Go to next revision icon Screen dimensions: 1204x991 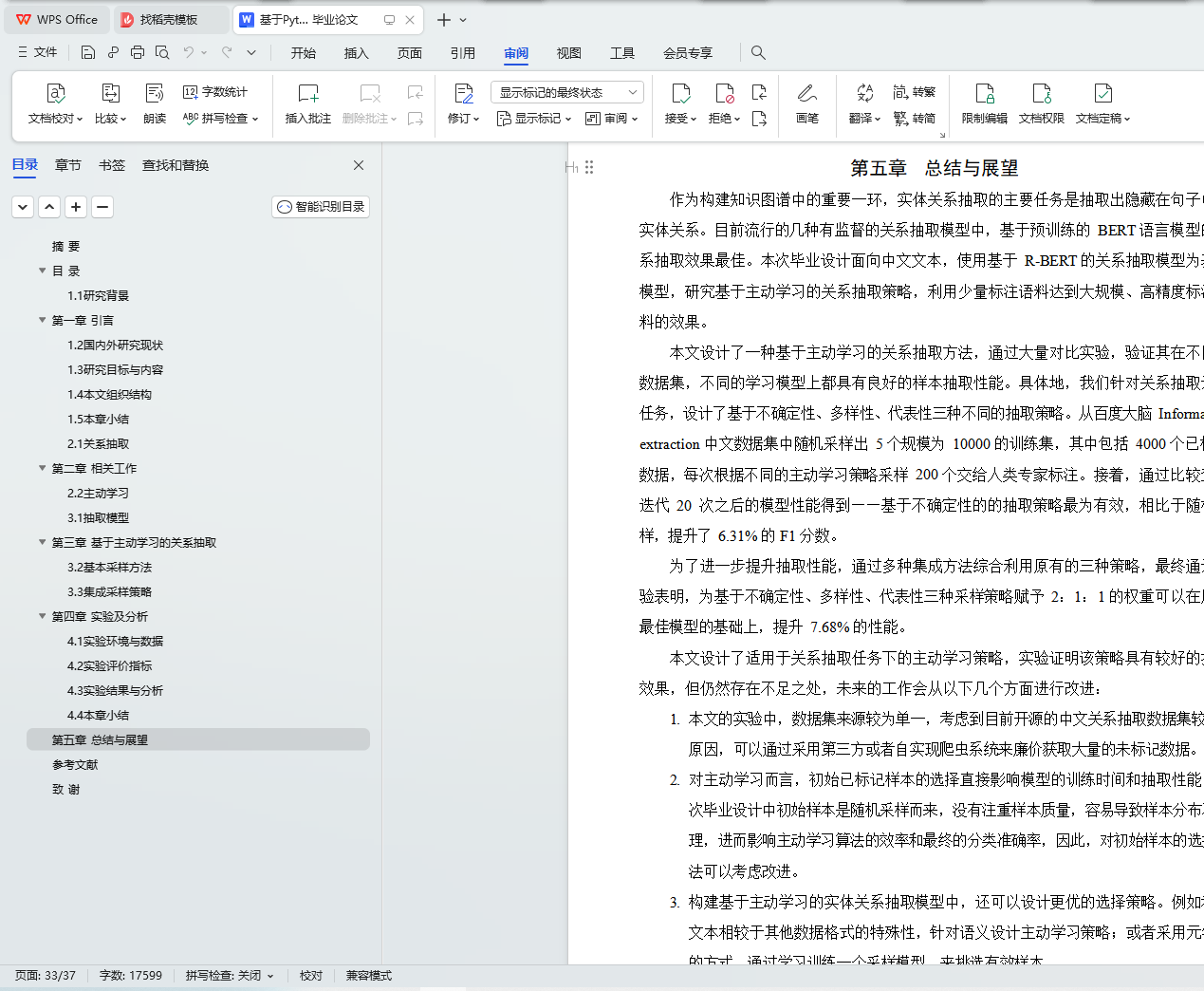pos(759,119)
